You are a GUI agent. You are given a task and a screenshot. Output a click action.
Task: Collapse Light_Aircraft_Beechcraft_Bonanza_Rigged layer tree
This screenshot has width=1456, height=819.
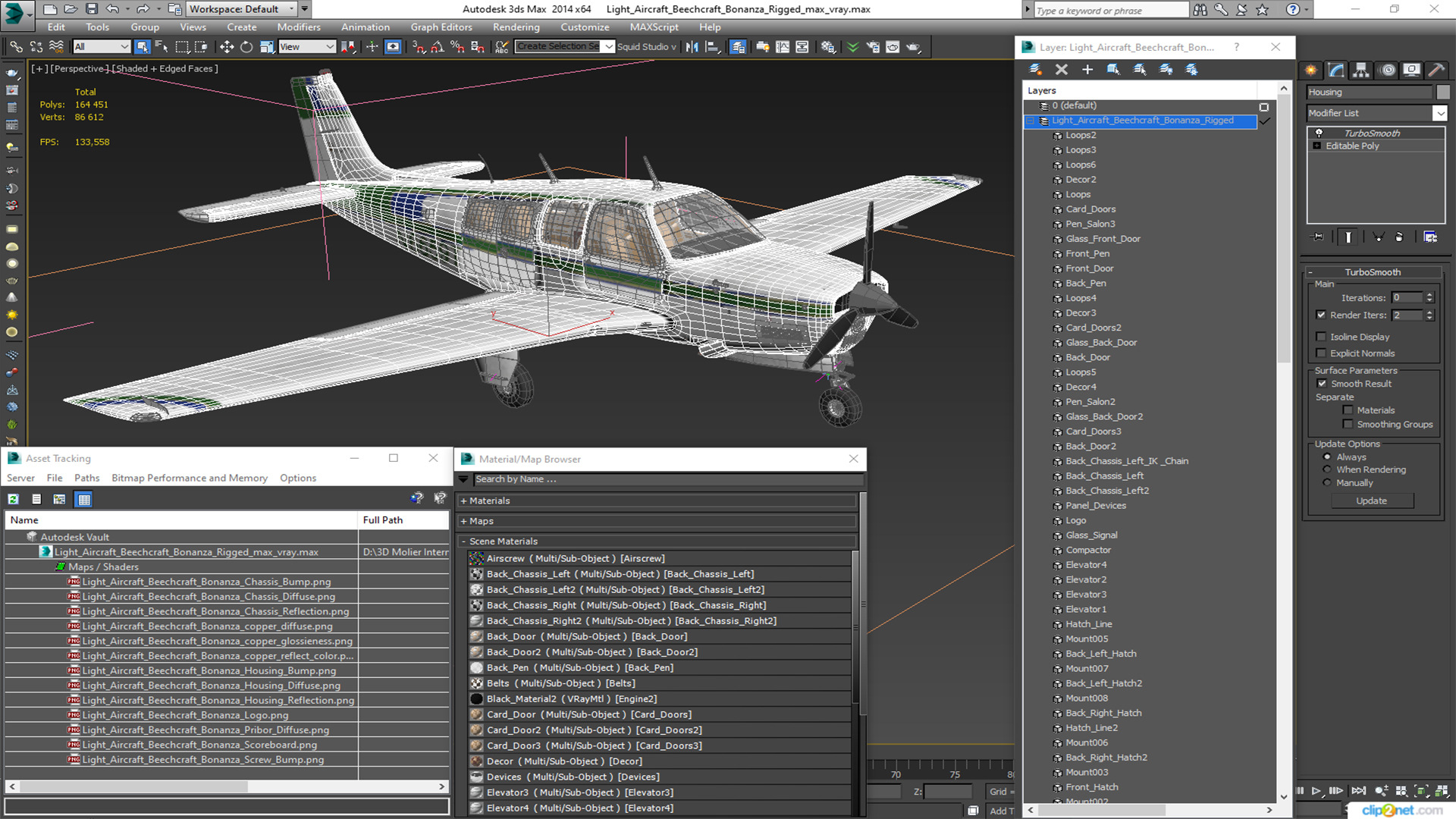1030,121
